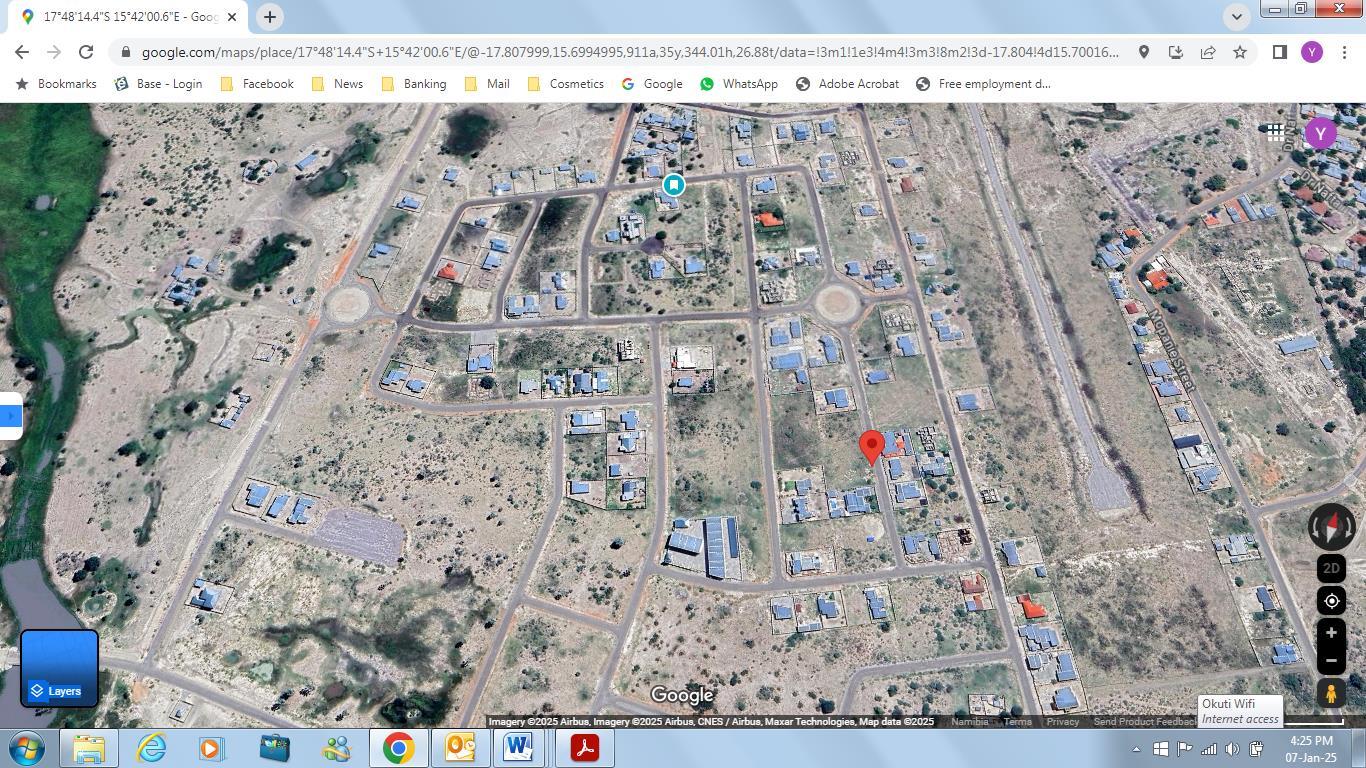The width and height of the screenshot is (1366, 768).
Task: Open the WhatsApp bookmark
Action: pyautogui.click(x=739, y=84)
